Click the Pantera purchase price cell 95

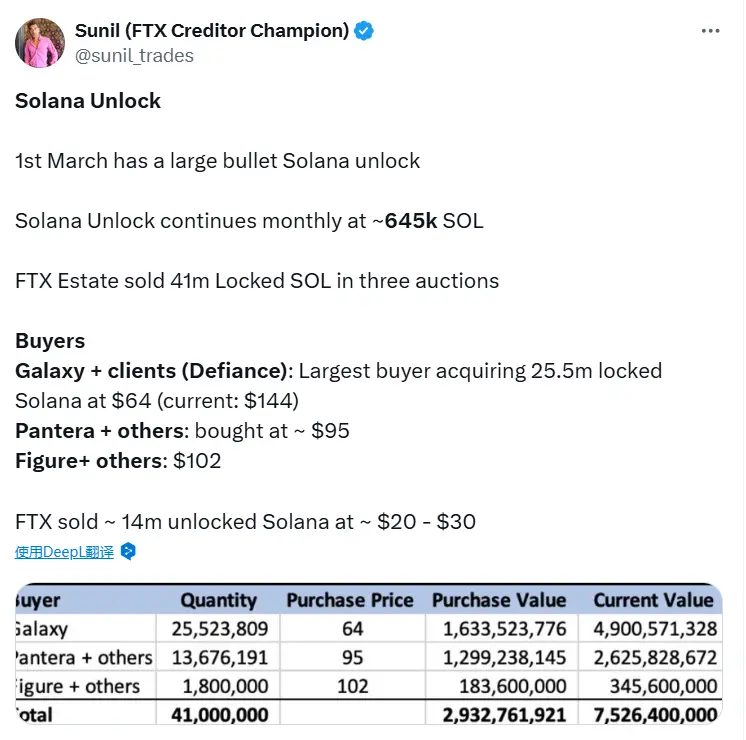coord(351,658)
